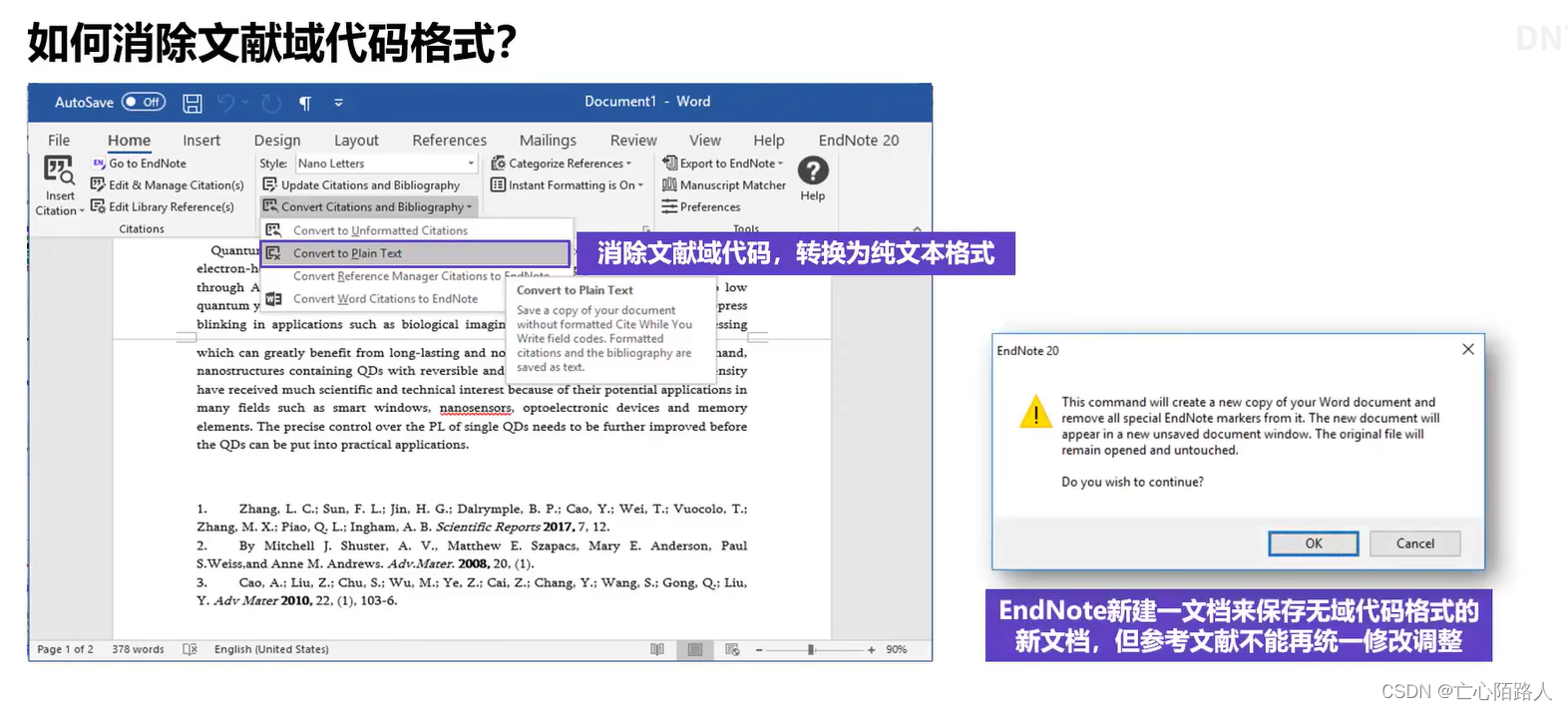
Task: Open the Design ribbon tab
Action: pos(277,141)
